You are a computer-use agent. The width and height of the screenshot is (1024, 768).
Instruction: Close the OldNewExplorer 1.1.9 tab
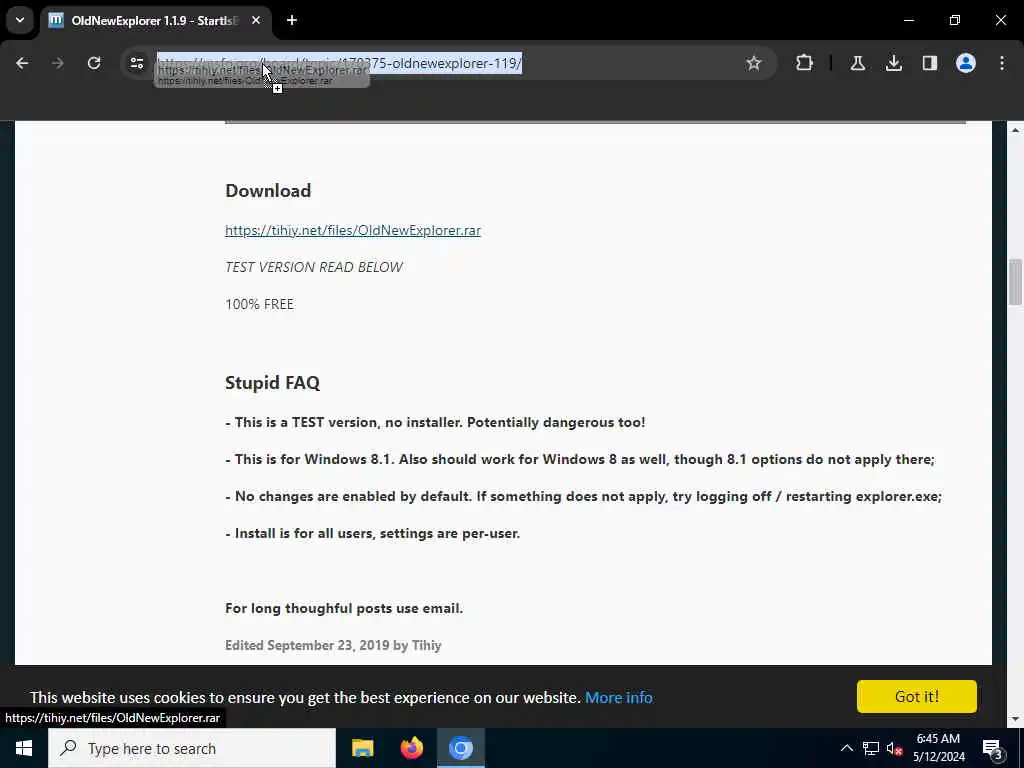point(256,20)
